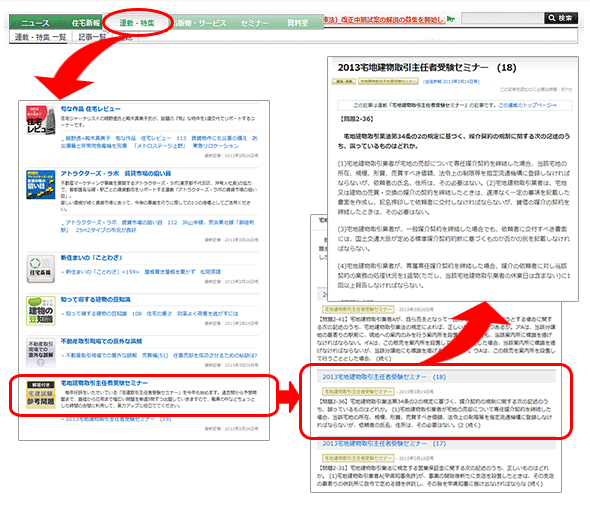Open the 宅地建物取引主任者受験セミナー series link
Viewport: 590px width, 507px height.
104,383
